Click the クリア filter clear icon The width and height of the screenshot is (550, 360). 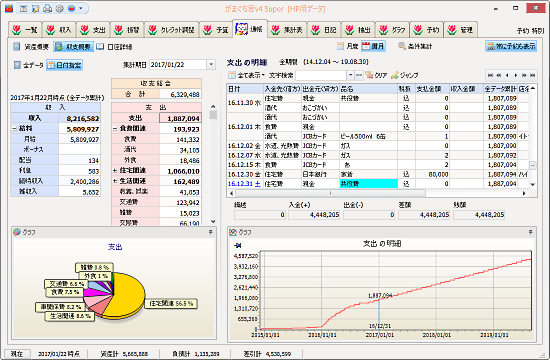pyautogui.click(x=369, y=75)
